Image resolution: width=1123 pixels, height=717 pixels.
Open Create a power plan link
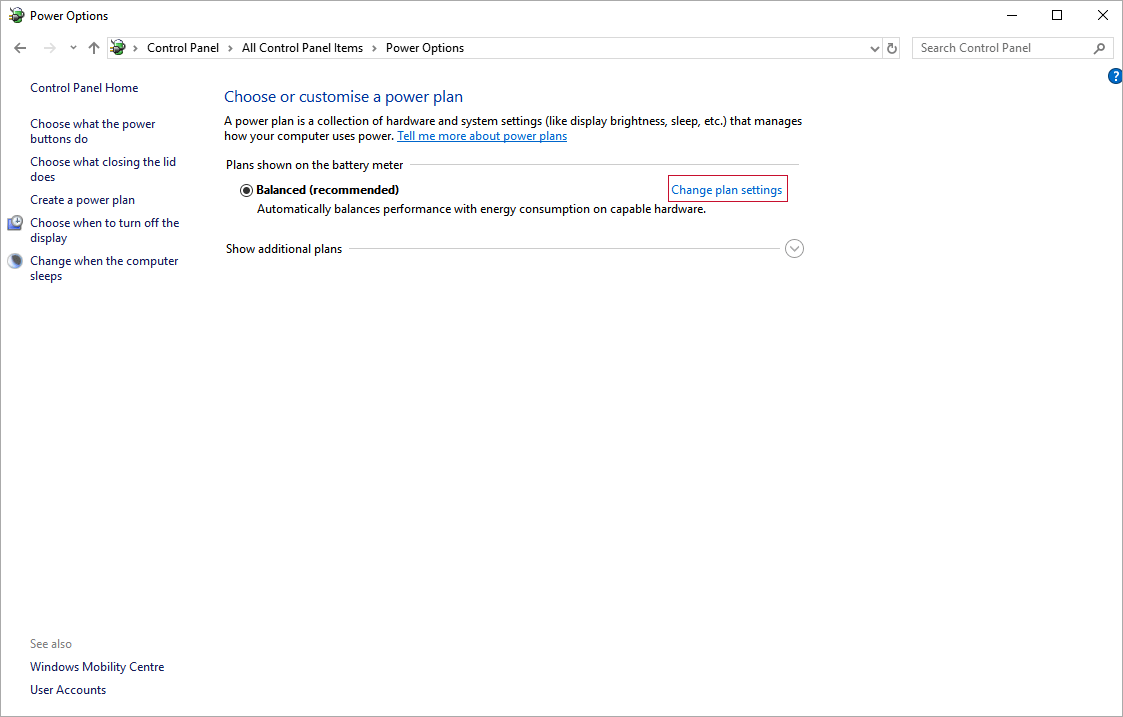(82, 200)
